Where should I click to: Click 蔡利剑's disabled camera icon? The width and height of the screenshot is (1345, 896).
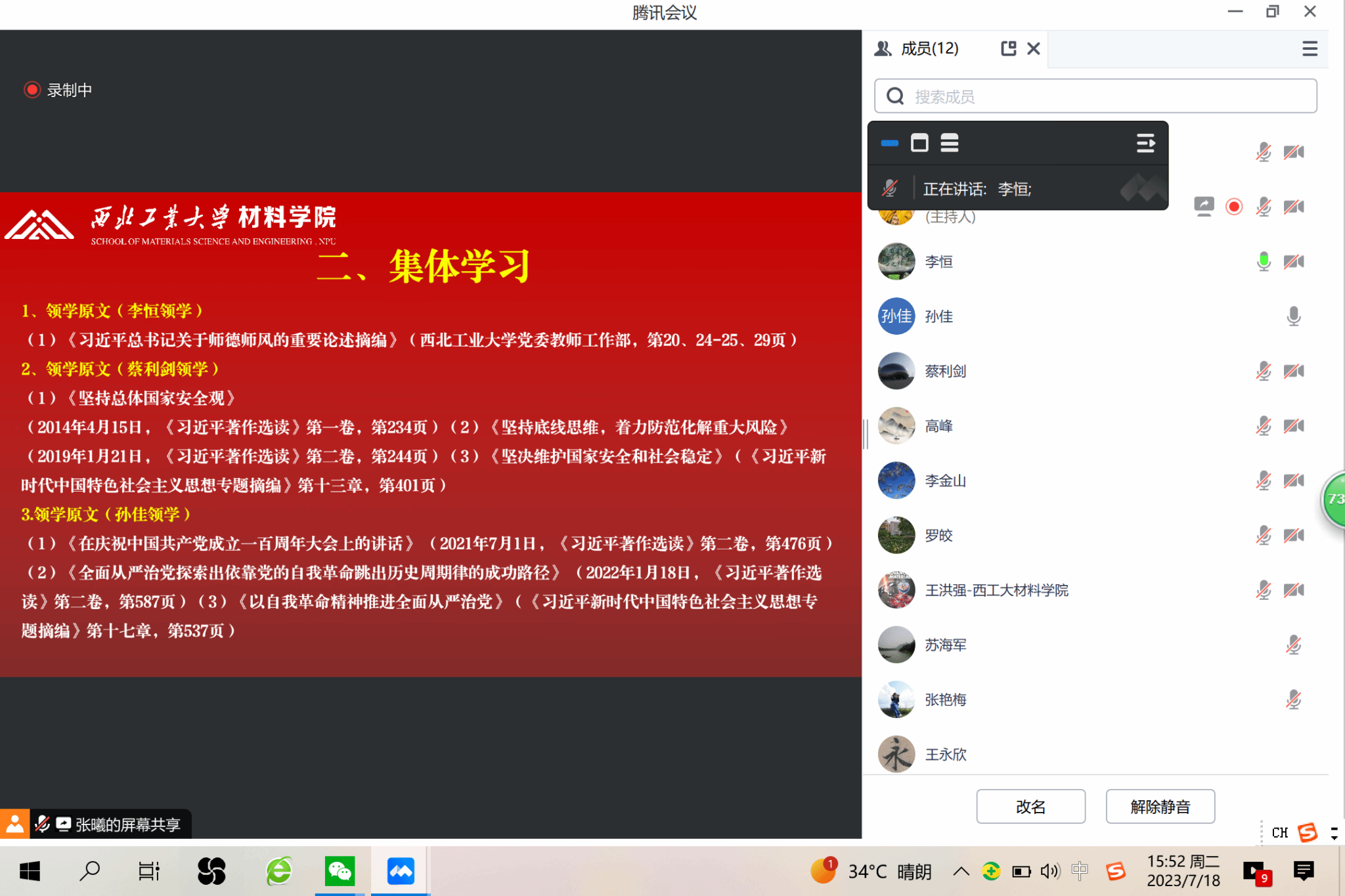[1293, 372]
